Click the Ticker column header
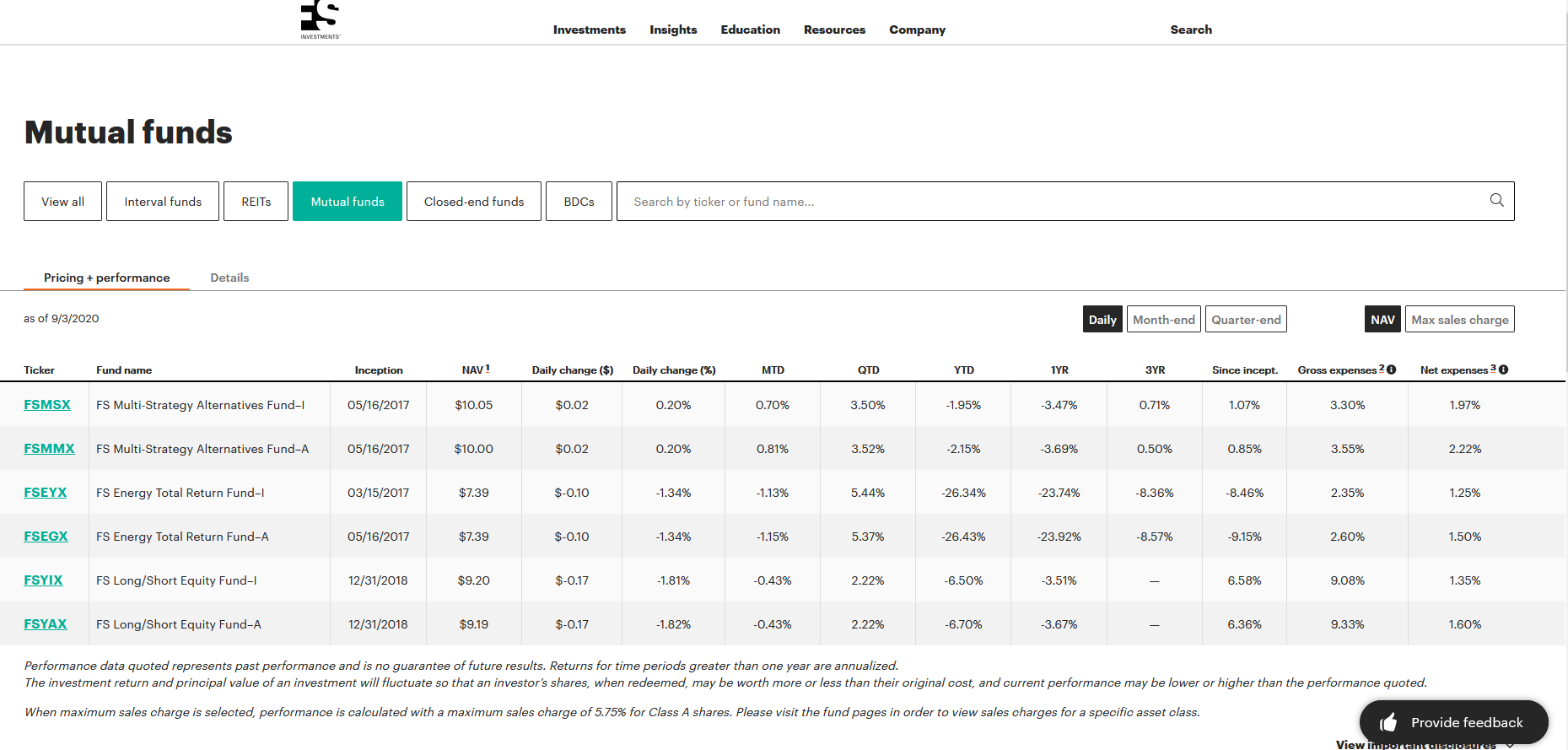 click(x=39, y=370)
